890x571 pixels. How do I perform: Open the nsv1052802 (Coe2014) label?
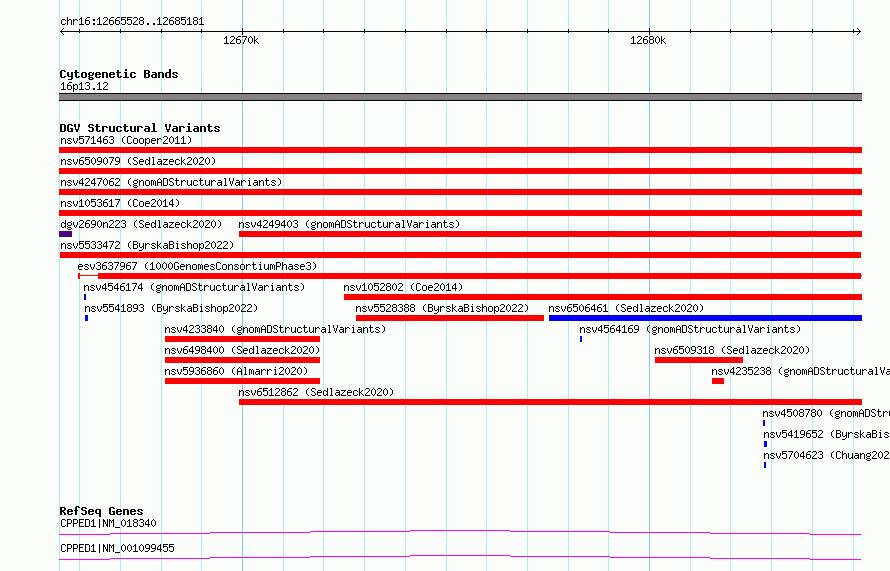coord(403,287)
